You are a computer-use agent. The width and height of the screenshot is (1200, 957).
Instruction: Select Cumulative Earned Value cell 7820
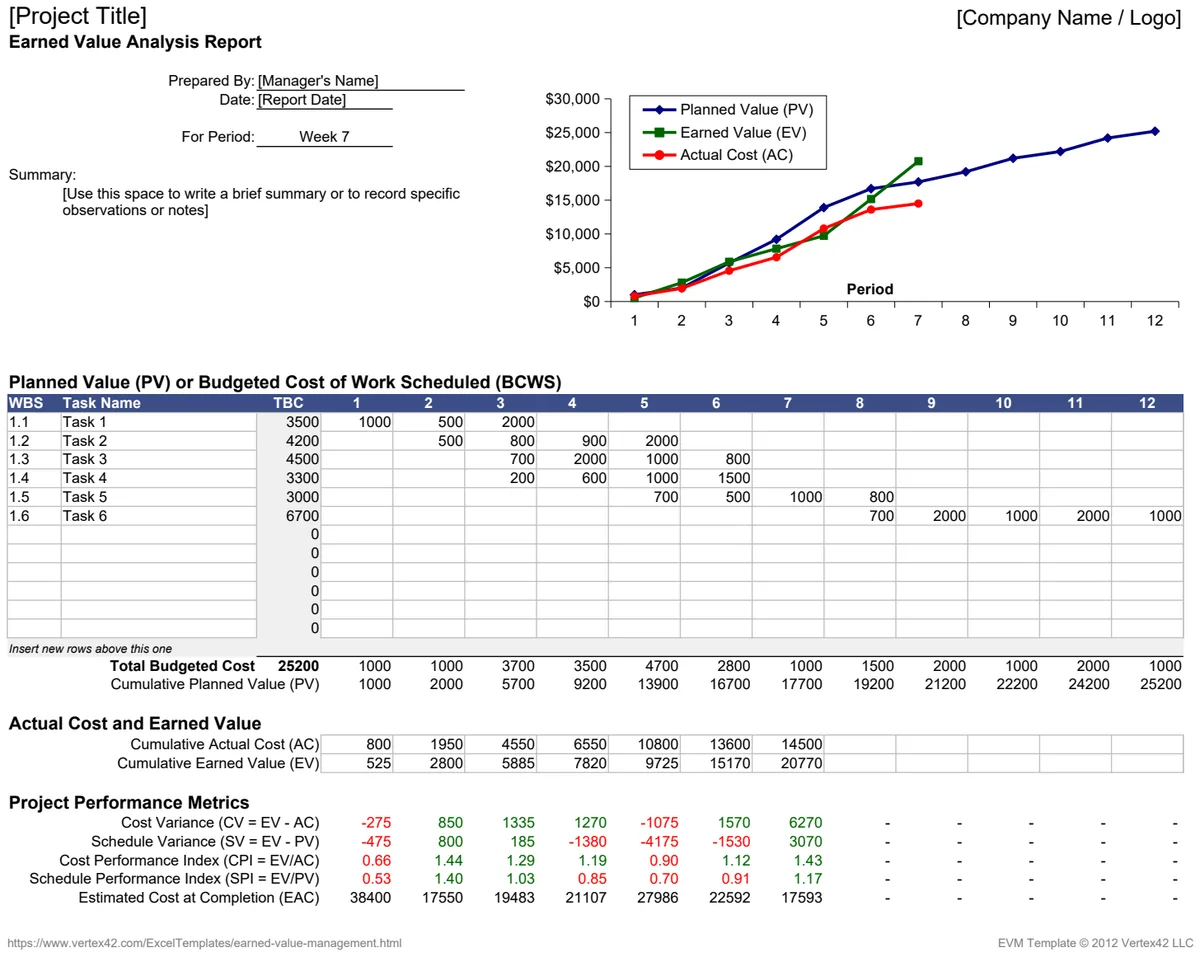pyautogui.click(x=573, y=763)
